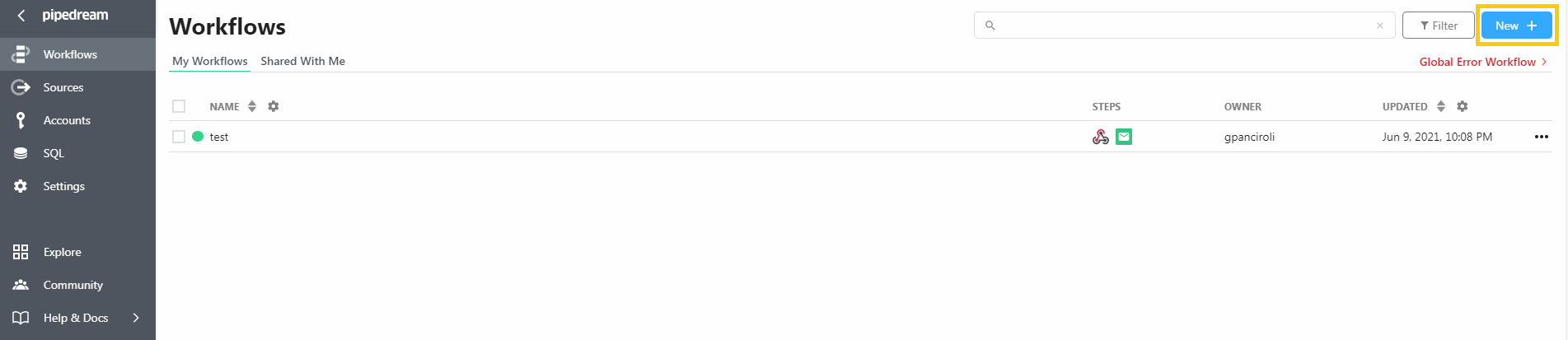Click the Sources sidebar icon
Image resolution: width=1568 pixels, height=340 pixels.
coord(21,87)
